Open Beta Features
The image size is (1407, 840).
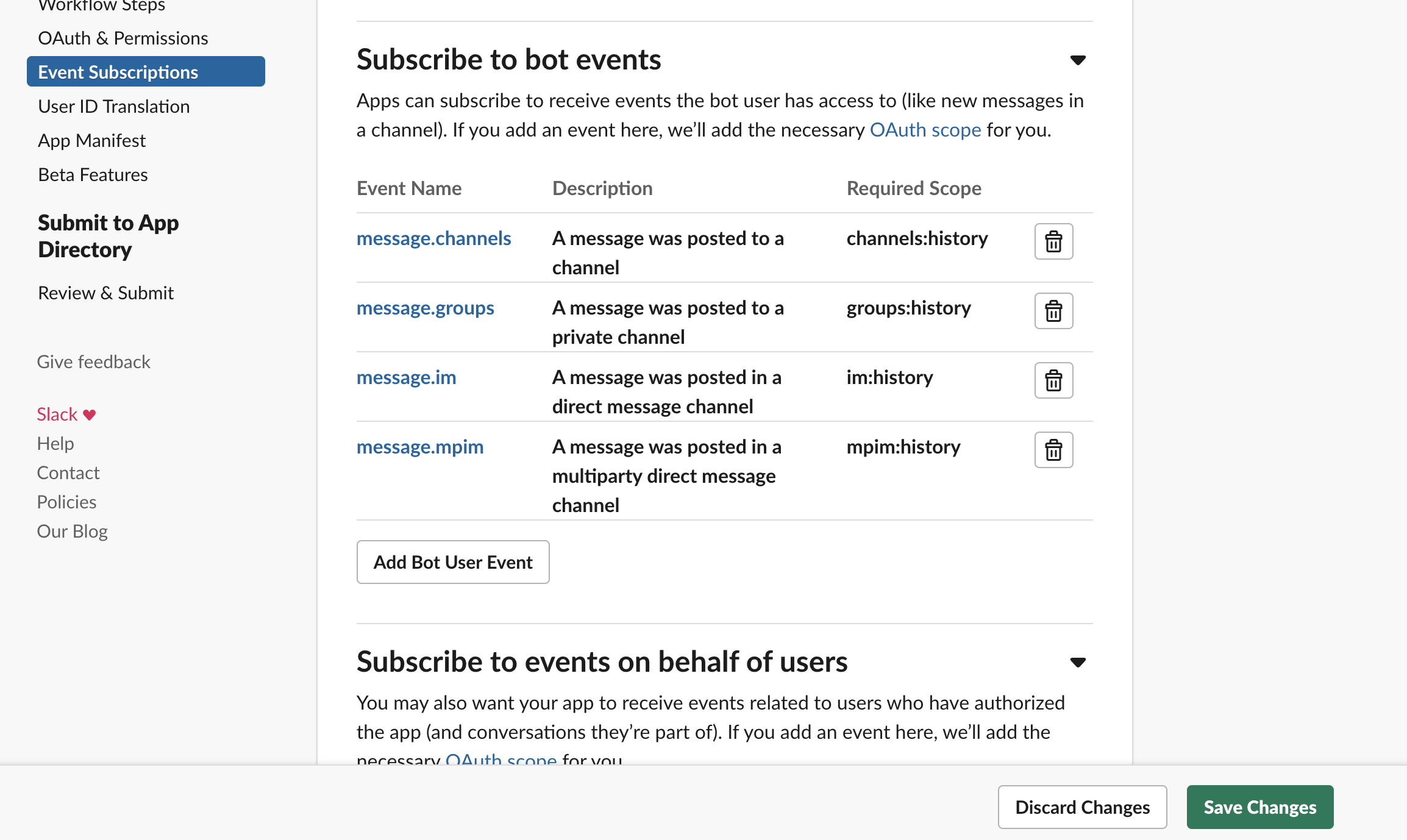pyautogui.click(x=93, y=174)
